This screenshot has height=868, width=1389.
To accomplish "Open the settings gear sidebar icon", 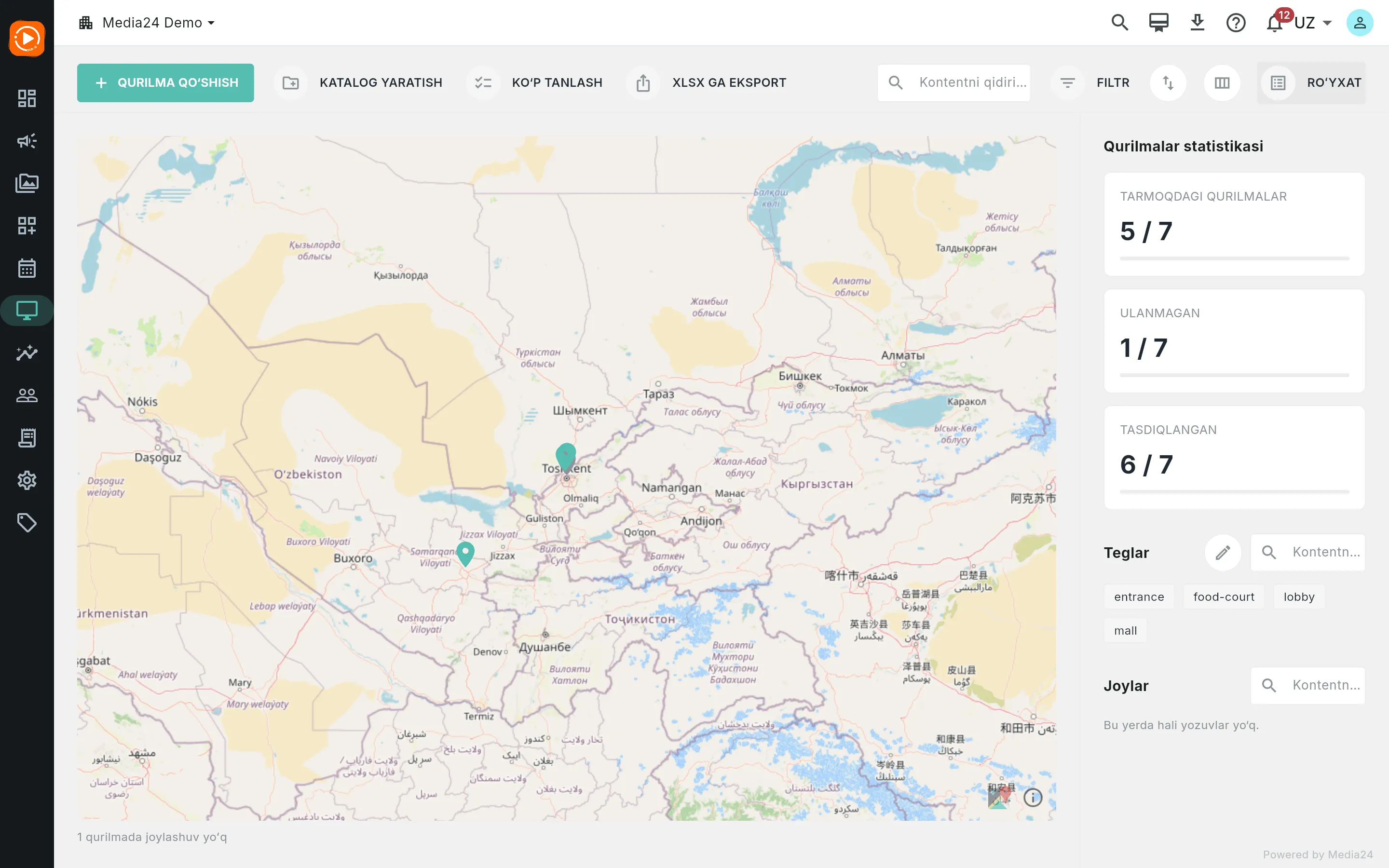I will [27, 480].
